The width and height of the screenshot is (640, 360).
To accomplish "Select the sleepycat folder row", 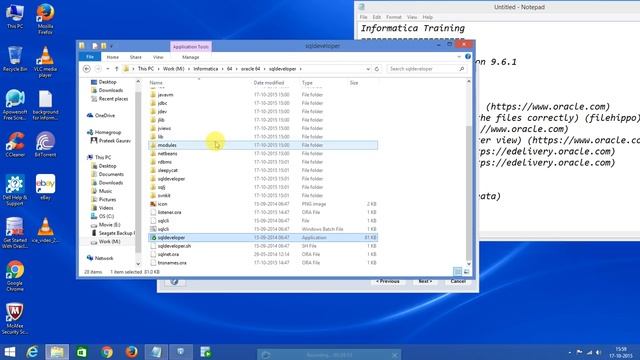I will 263,170.
